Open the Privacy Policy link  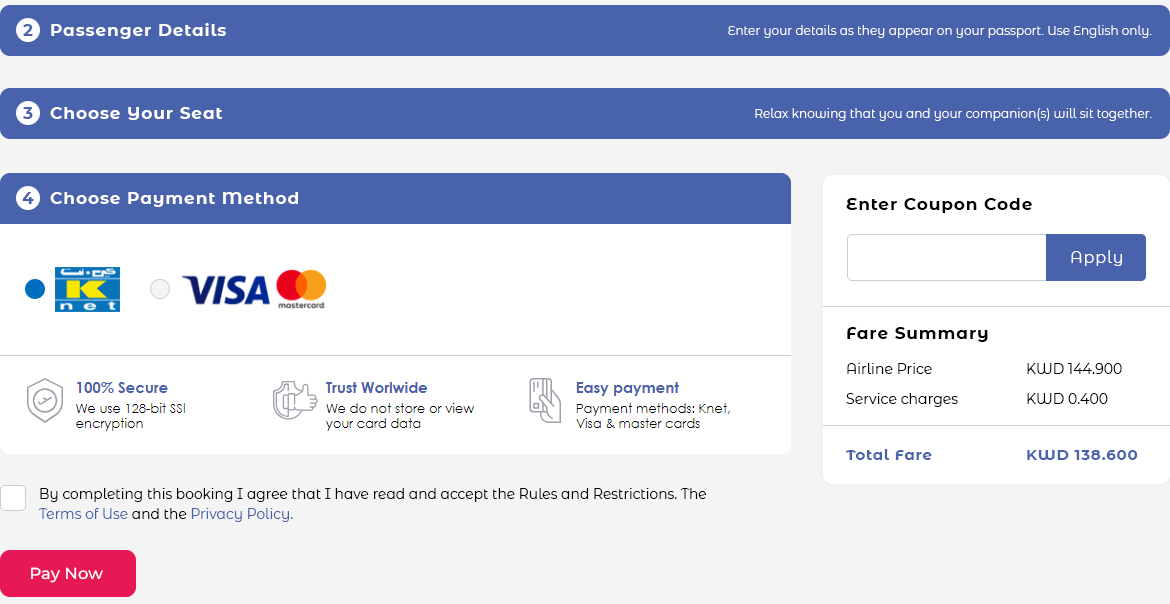tap(240, 514)
